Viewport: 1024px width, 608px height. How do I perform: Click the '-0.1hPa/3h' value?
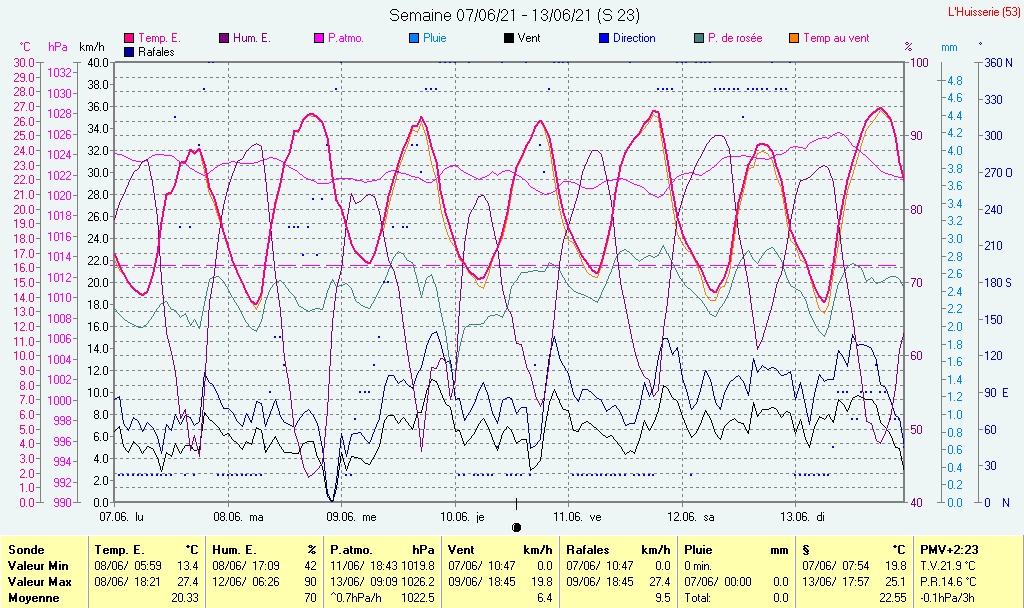(946, 598)
